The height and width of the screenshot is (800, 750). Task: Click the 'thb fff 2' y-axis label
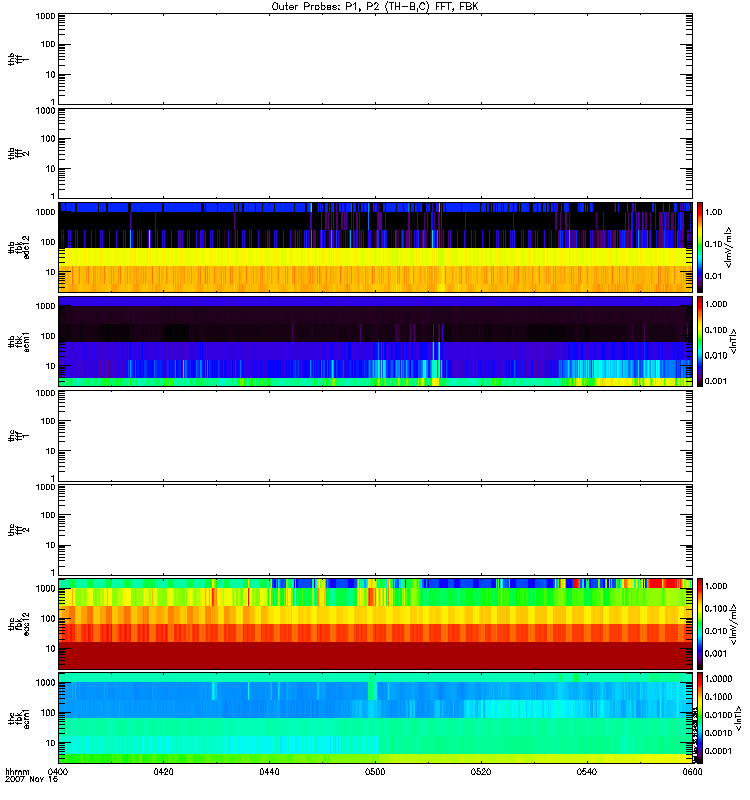coord(19,153)
